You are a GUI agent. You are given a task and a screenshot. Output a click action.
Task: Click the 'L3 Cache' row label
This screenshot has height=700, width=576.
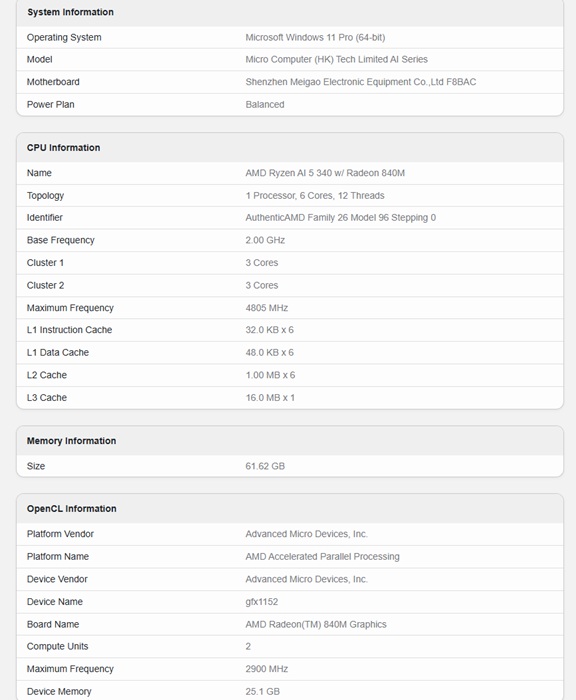point(46,398)
